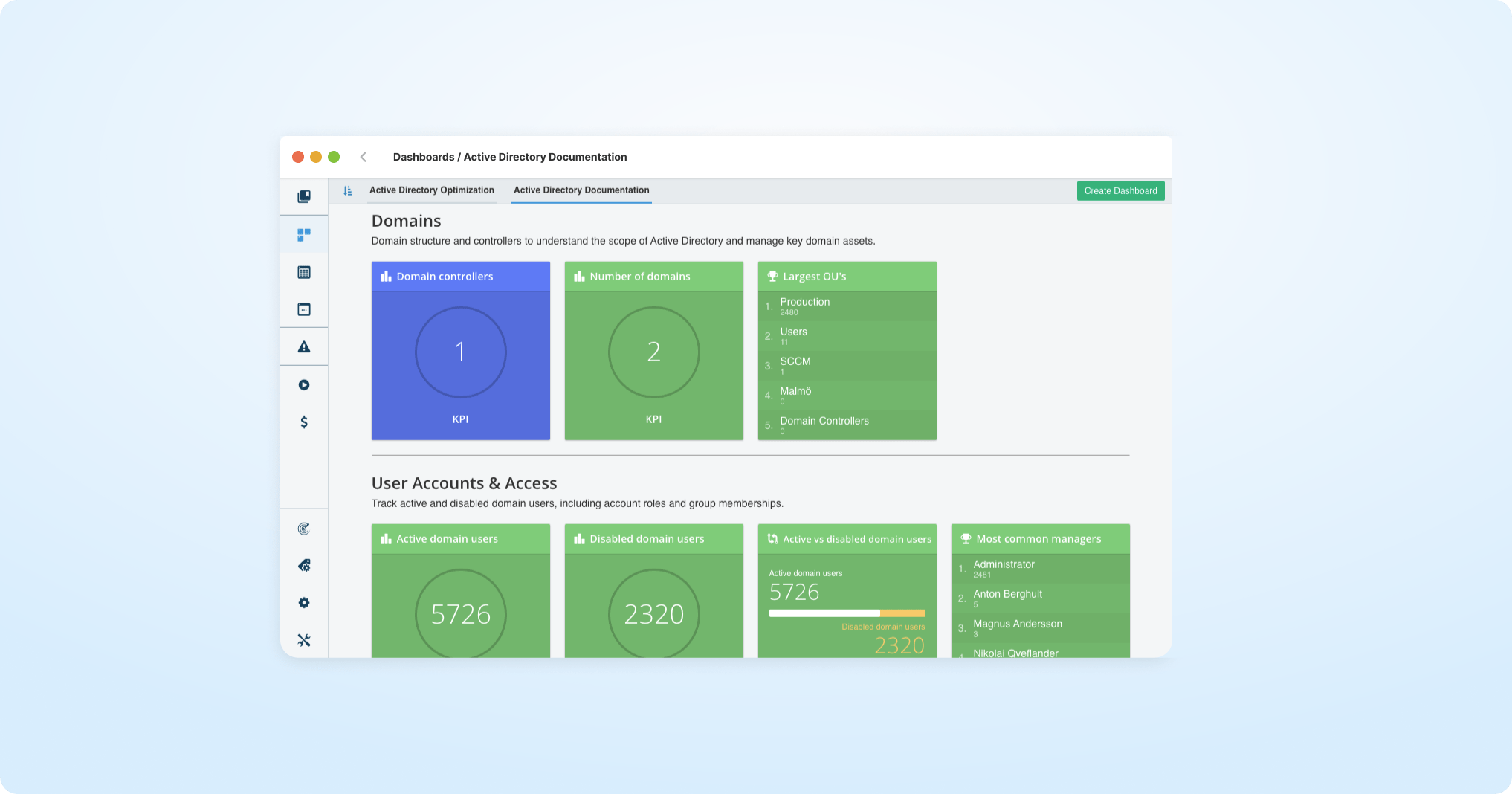Click the Domain controllers KPI circle showing 1
The image size is (1512, 794).
461,352
